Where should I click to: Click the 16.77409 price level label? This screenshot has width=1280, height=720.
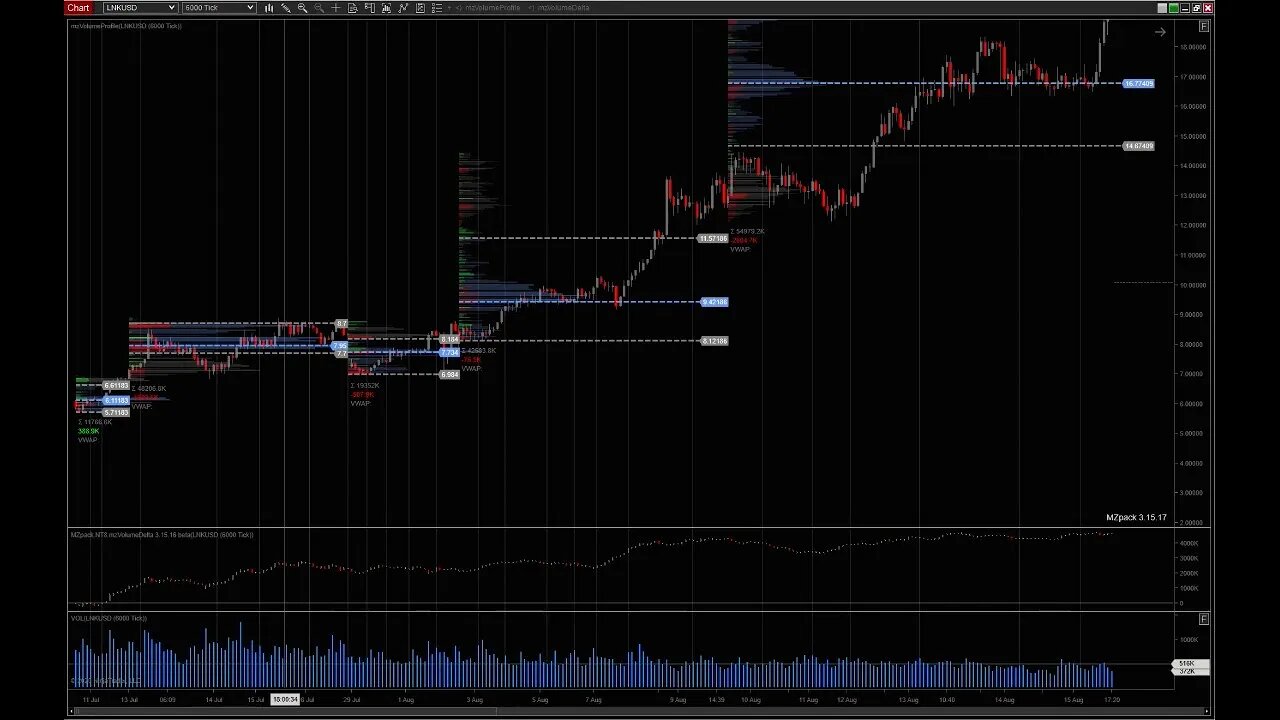pyautogui.click(x=1139, y=84)
